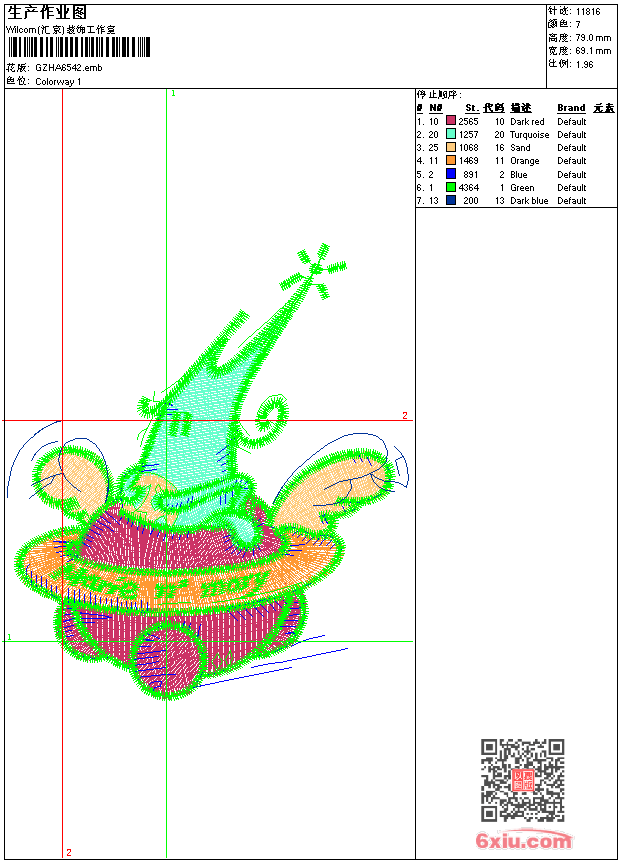Click the height value 79.0 mm
The height and width of the screenshot is (860, 620).
pos(593,38)
